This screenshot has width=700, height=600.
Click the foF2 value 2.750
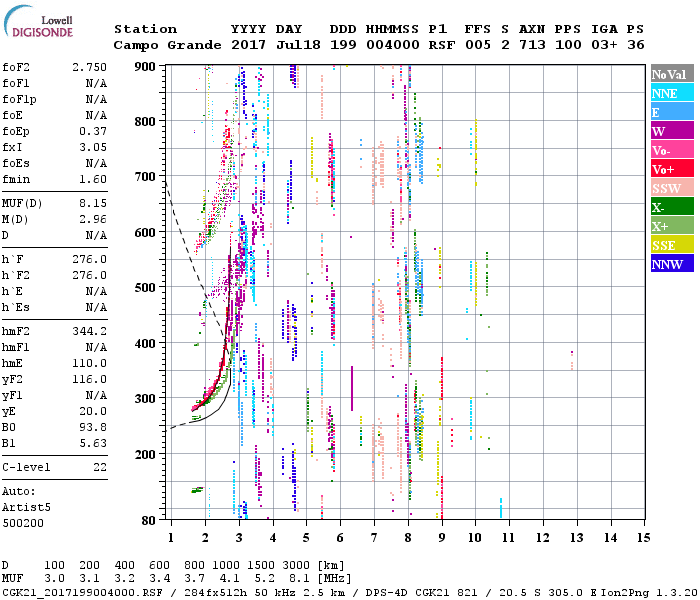[x=89, y=67]
